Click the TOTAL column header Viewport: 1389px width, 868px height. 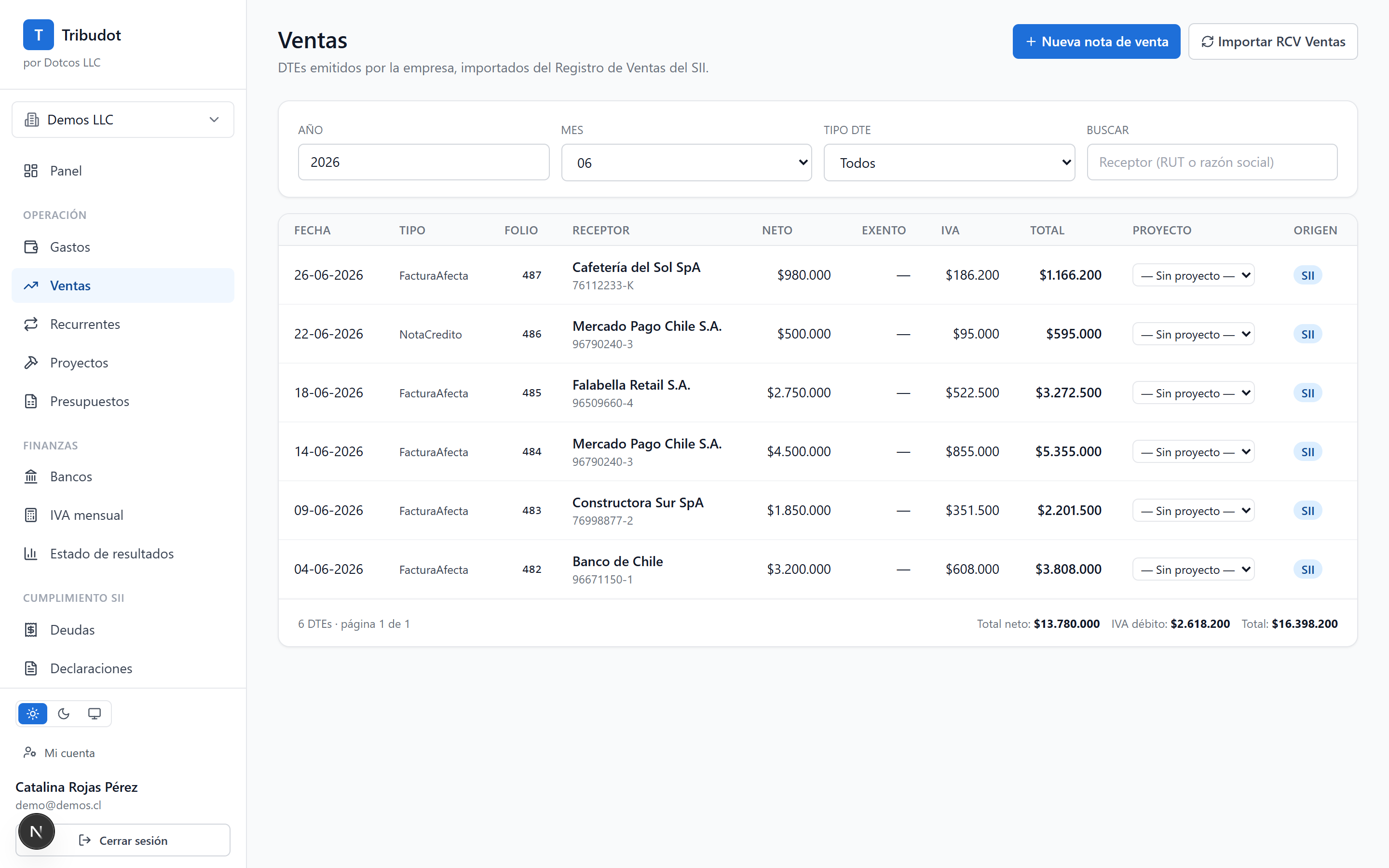tap(1047, 230)
